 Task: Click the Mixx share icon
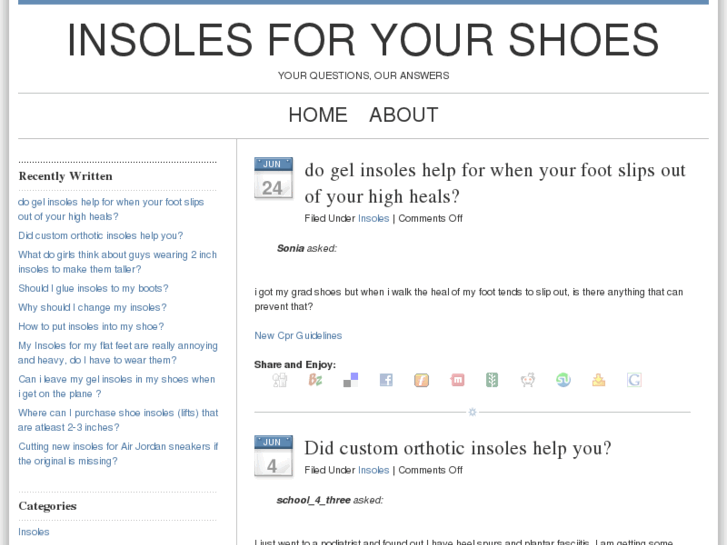tap(457, 380)
